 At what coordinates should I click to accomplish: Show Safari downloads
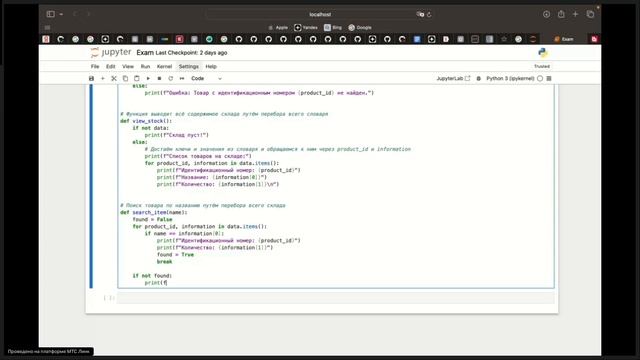(547, 14)
